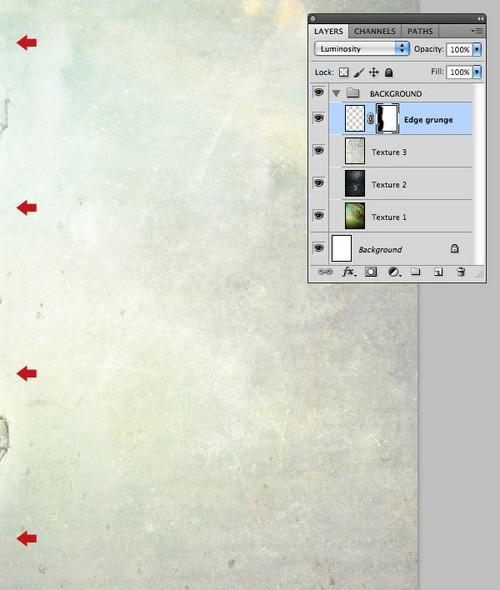Screen dimensions: 500x590
Task: Lock transparent pixels icon
Action: (x=343, y=72)
